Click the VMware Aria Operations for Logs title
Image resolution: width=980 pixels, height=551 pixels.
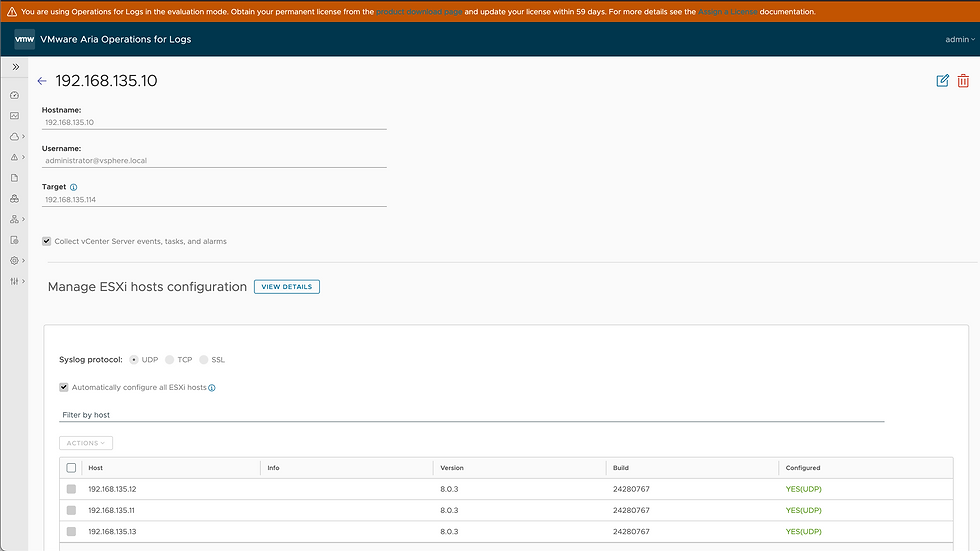click(x=116, y=39)
